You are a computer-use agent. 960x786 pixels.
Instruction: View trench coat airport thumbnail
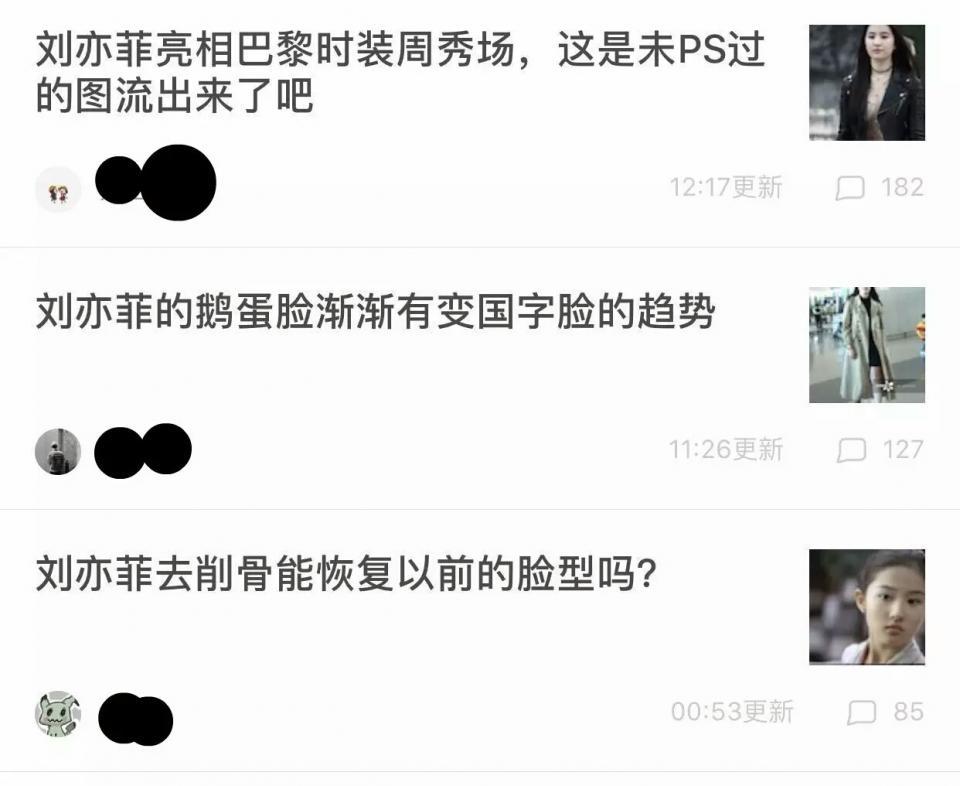(867, 345)
